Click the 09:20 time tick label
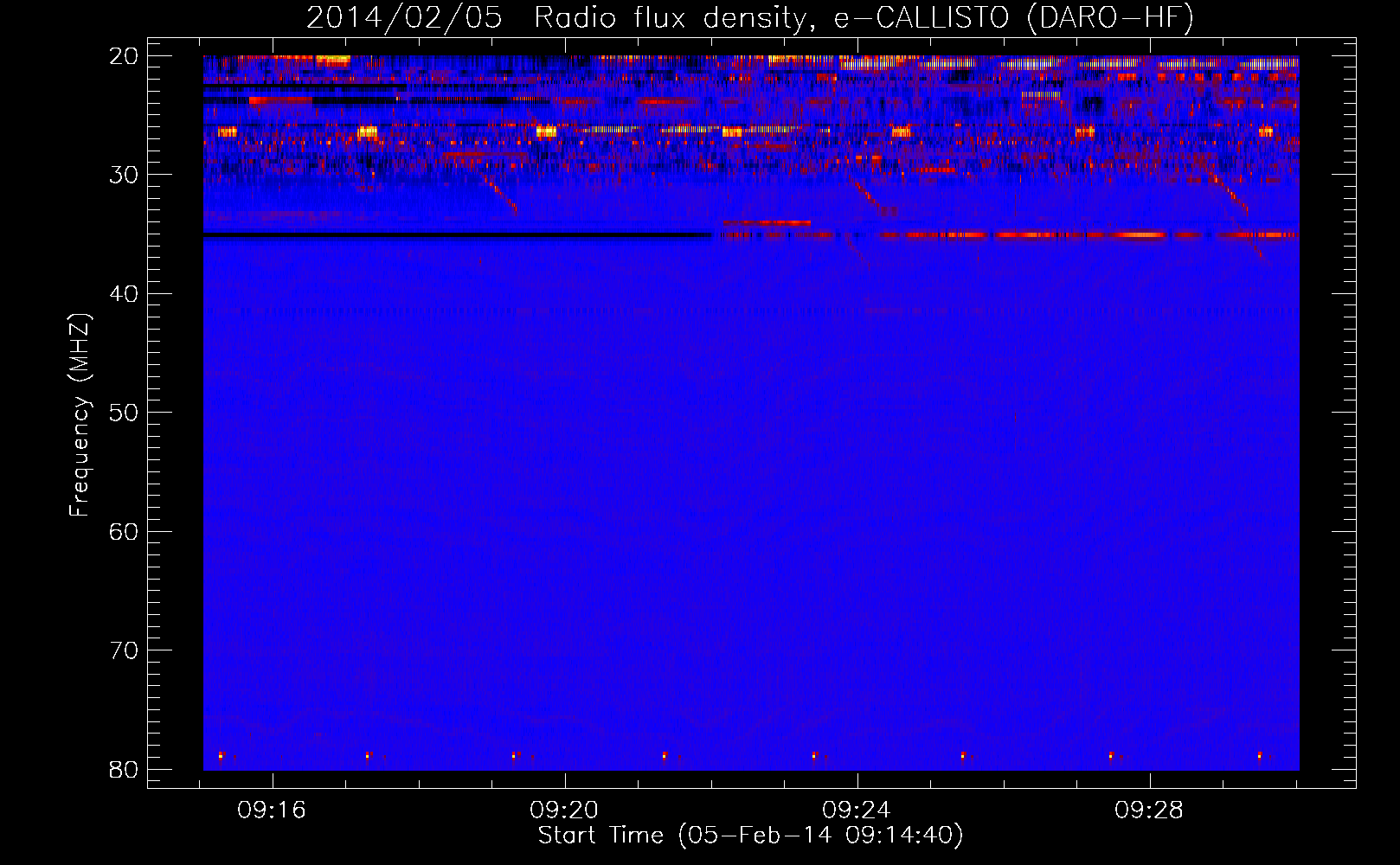 tap(564, 811)
